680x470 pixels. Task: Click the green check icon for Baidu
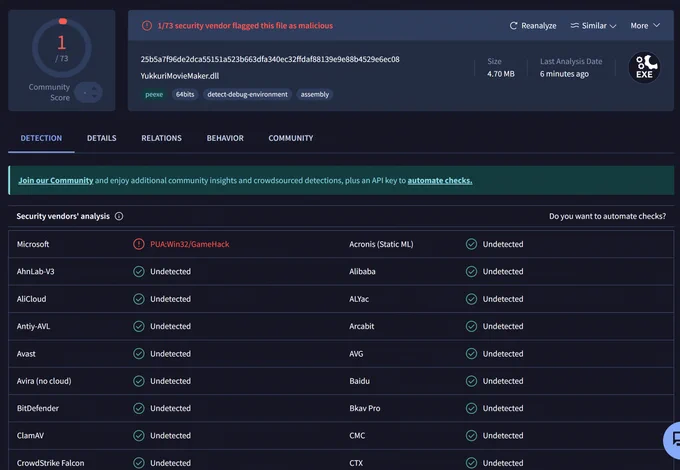471,381
